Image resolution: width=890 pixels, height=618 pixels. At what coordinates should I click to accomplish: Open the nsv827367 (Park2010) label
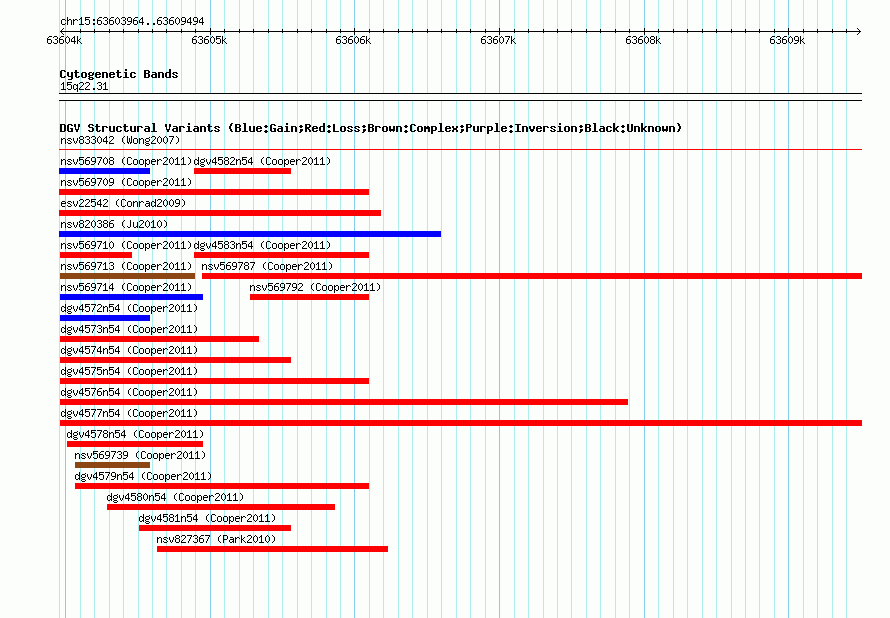tap(216, 539)
